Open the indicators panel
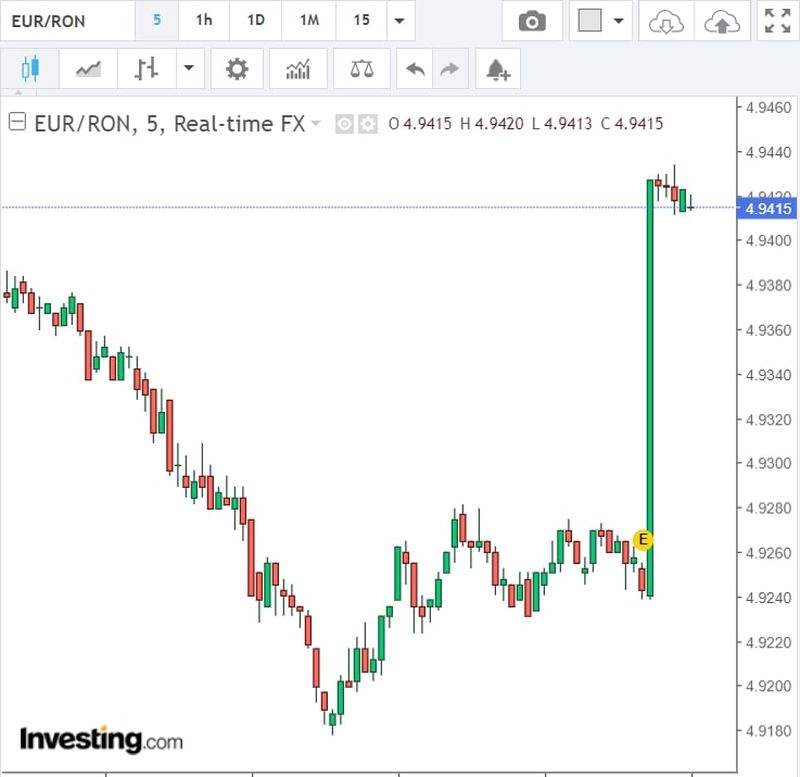 point(297,68)
